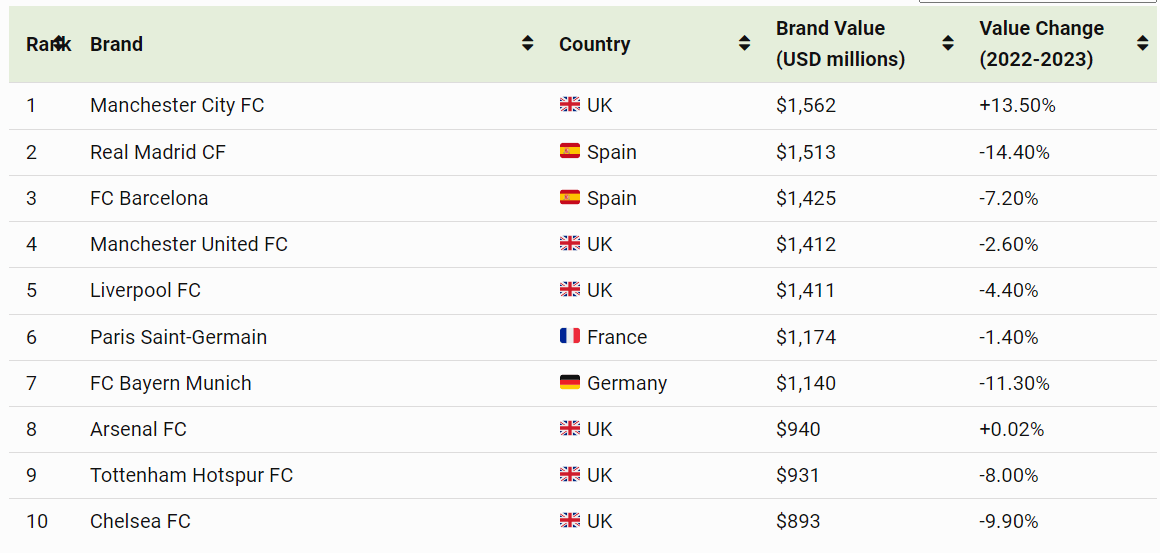Select Paris Saint-Germain in the table

click(178, 337)
